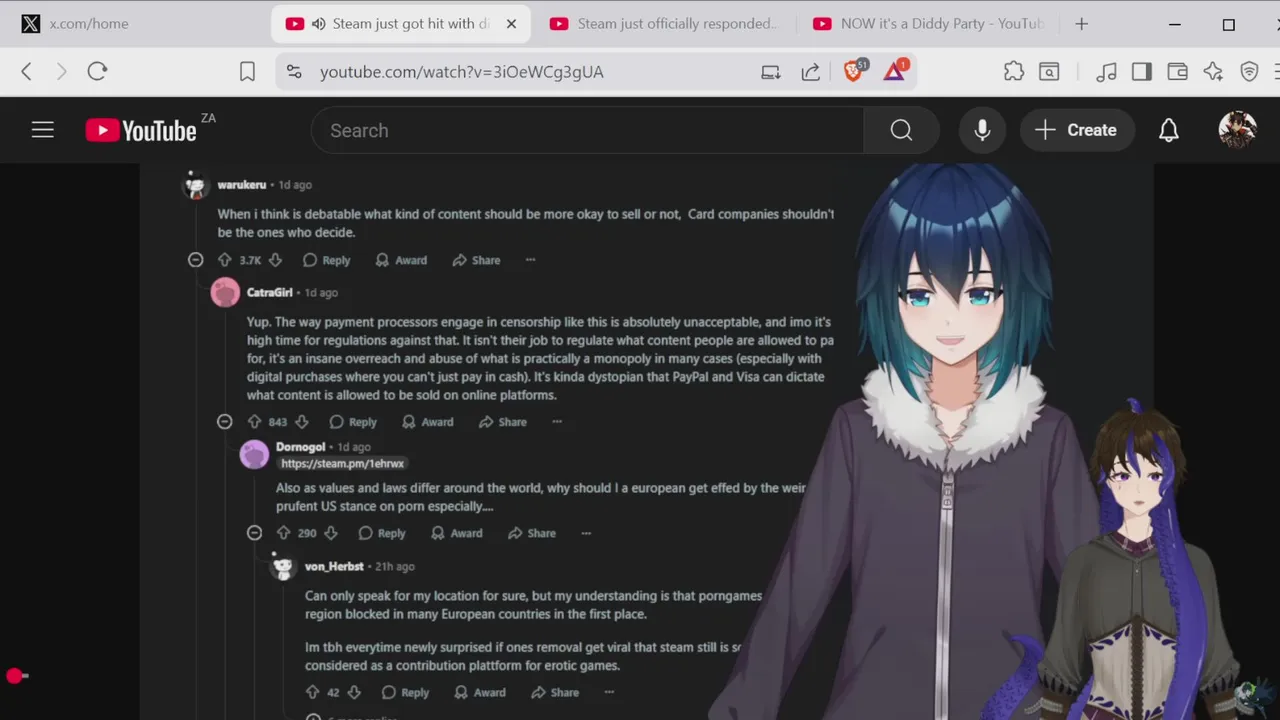Open the Brave Wallet icon
The height and width of the screenshot is (720, 1280).
[x=1177, y=71]
